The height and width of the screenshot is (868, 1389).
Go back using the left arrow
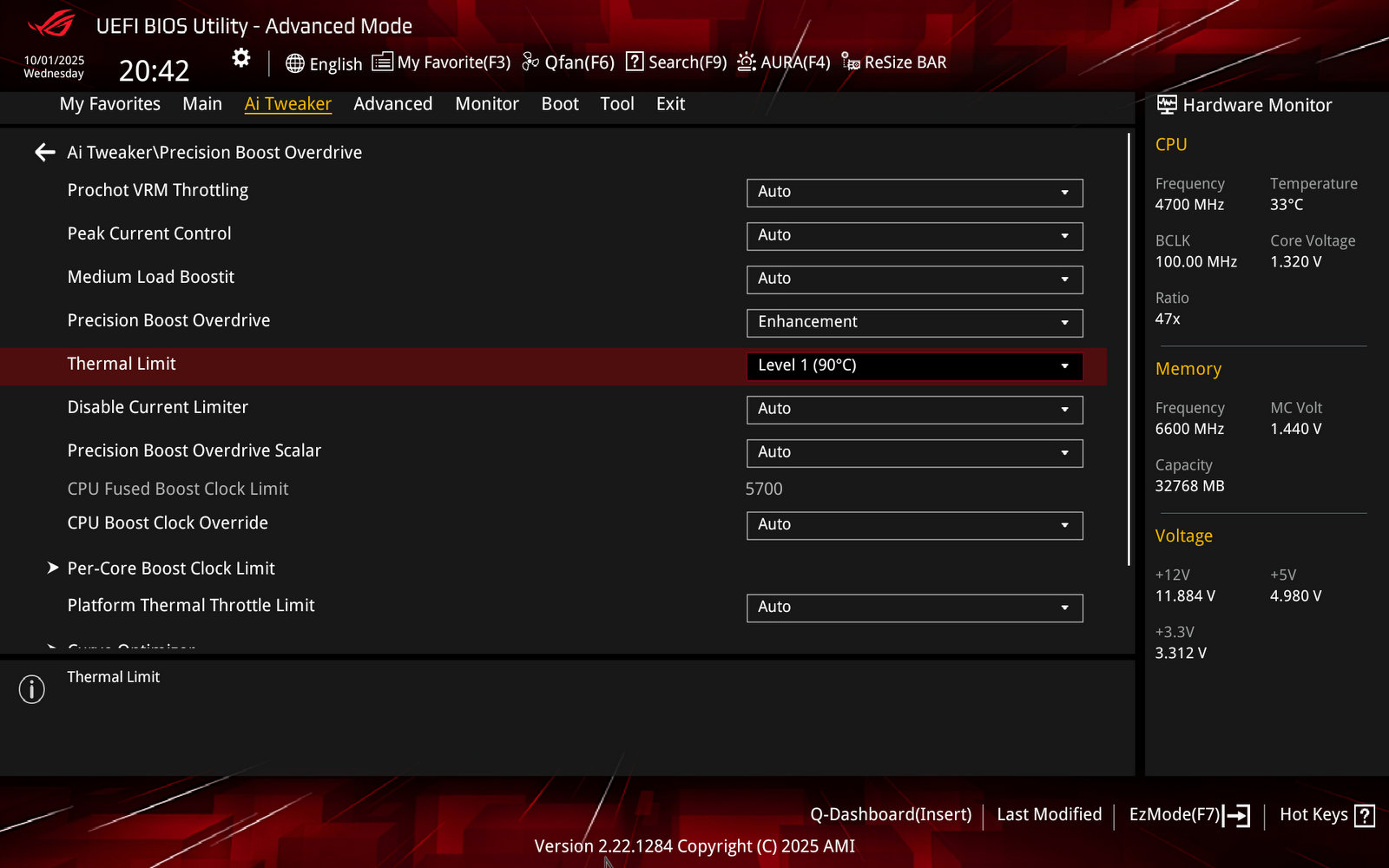(x=45, y=153)
